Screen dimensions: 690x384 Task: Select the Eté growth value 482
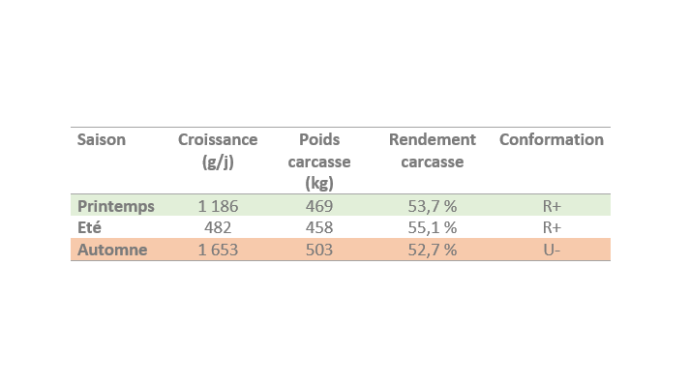click(x=218, y=227)
